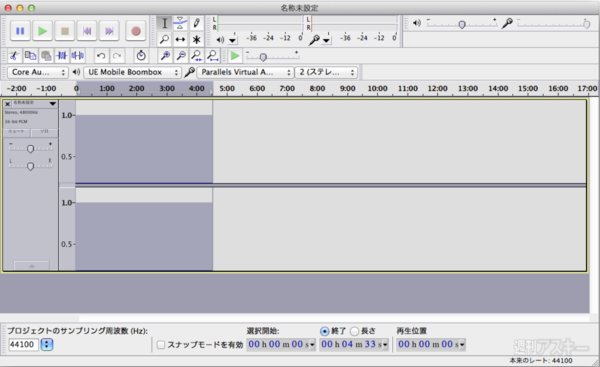Open the input meter microphone dropdown

(326, 40)
